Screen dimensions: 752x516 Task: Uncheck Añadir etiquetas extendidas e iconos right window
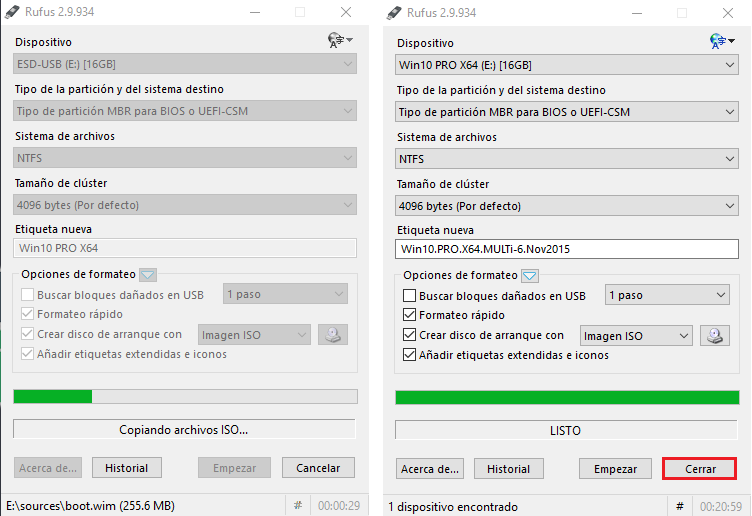[409, 355]
